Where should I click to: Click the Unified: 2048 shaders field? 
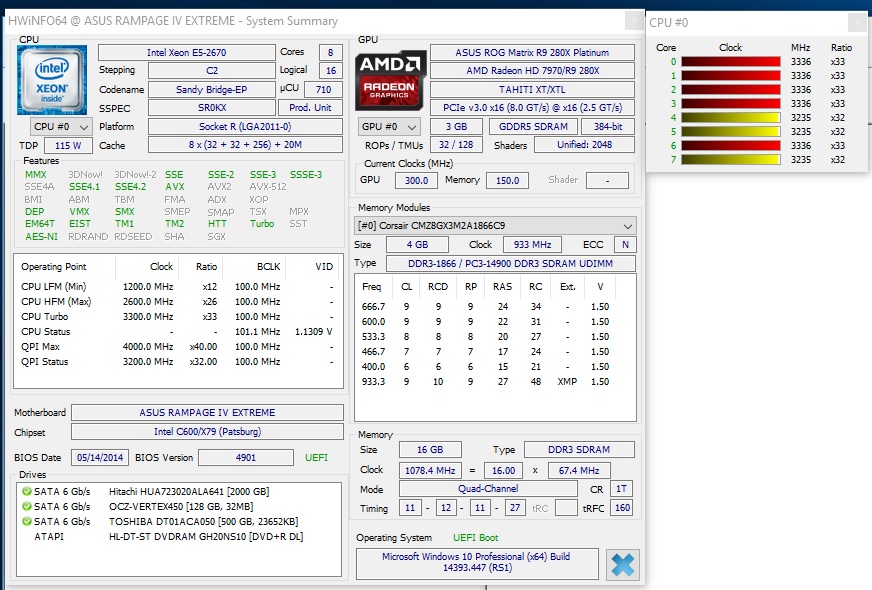coord(584,145)
